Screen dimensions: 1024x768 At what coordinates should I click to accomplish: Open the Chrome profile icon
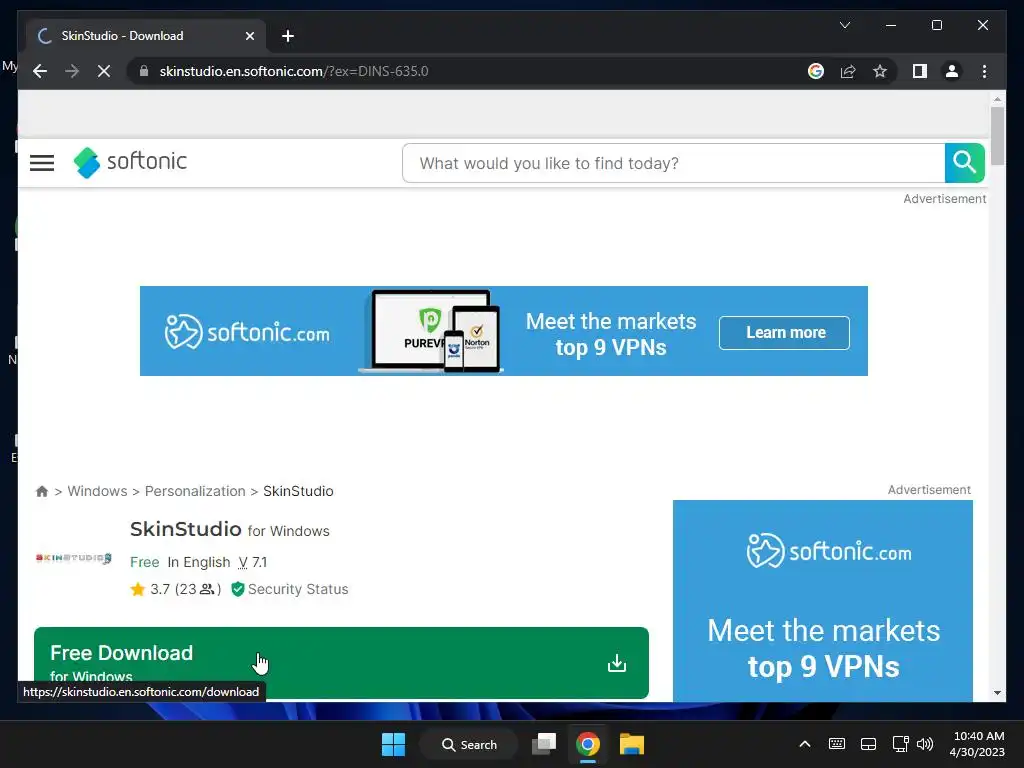point(952,71)
